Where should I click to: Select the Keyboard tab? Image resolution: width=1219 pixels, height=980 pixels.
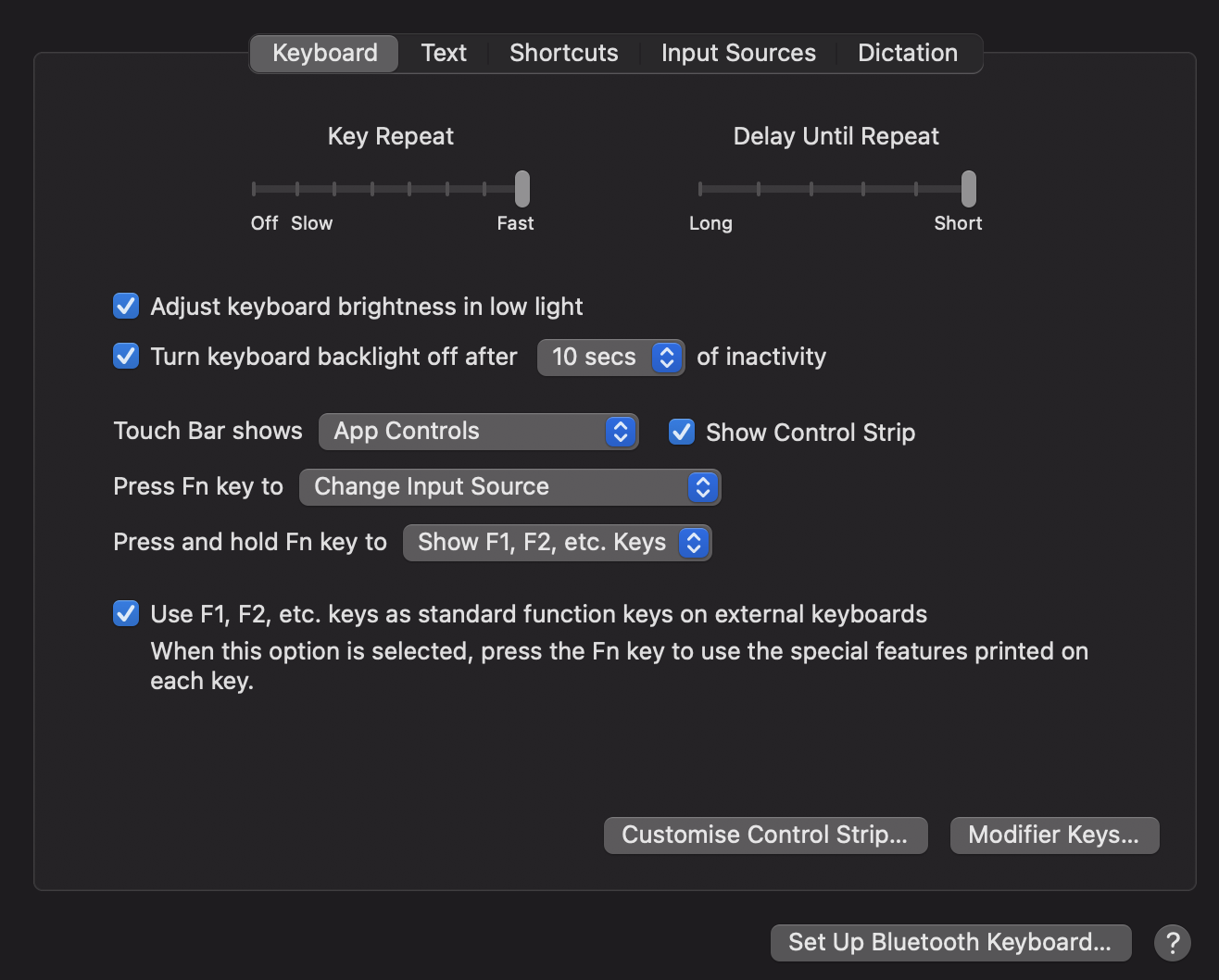(324, 53)
